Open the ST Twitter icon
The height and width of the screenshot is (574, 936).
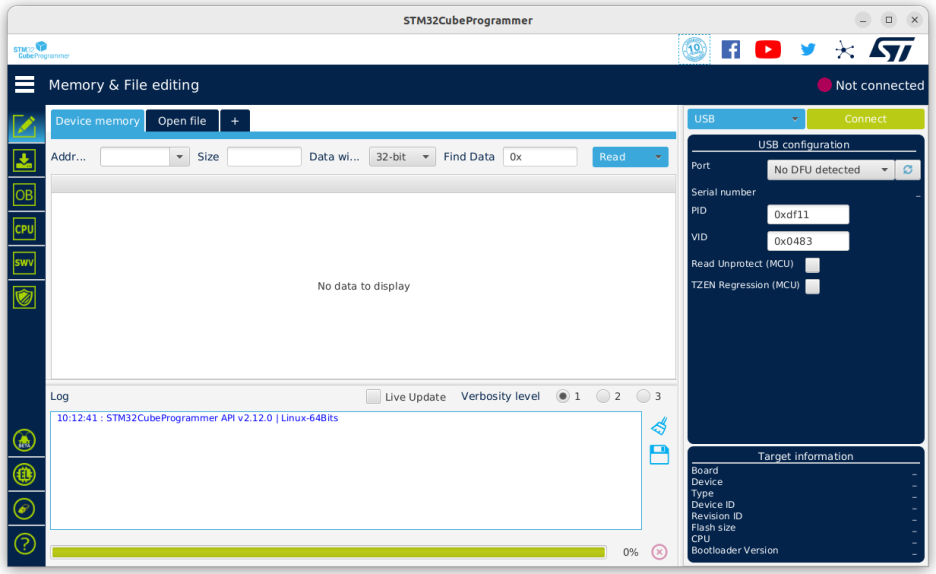pyautogui.click(x=808, y=50)
